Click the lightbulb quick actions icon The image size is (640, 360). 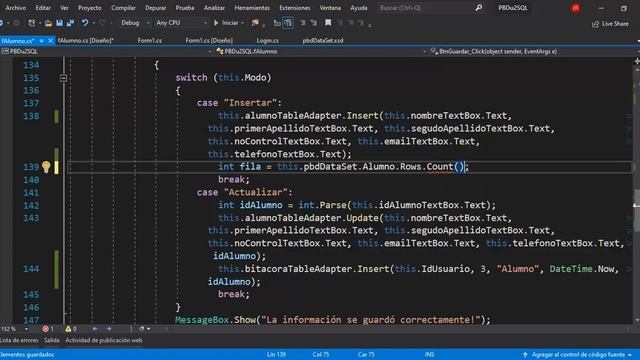click(46, 167)
